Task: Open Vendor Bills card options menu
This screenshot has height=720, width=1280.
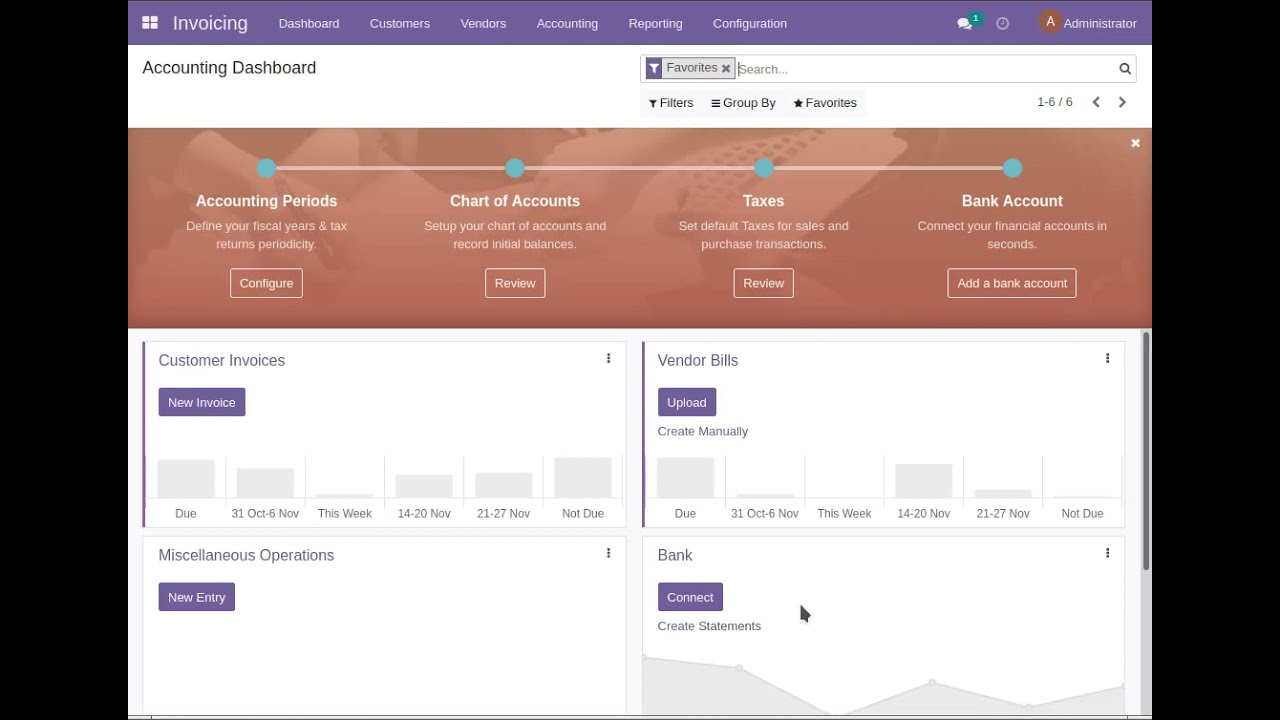Action: [1107, 358]
